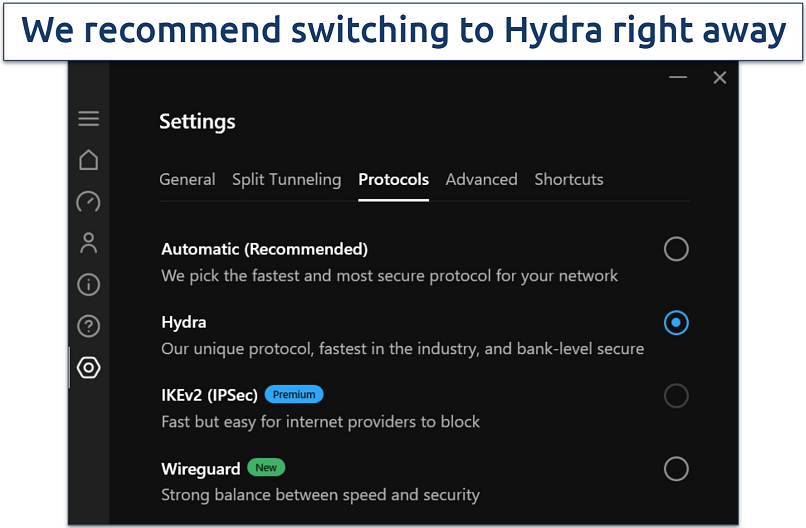
Task: Switch to the Advanced tab
Action: 481,180
